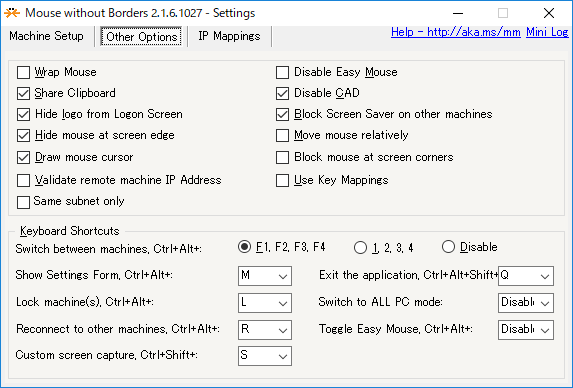573x388 pixels.
Task: Enable Validate remote machine IP Address
Action: 23,180
